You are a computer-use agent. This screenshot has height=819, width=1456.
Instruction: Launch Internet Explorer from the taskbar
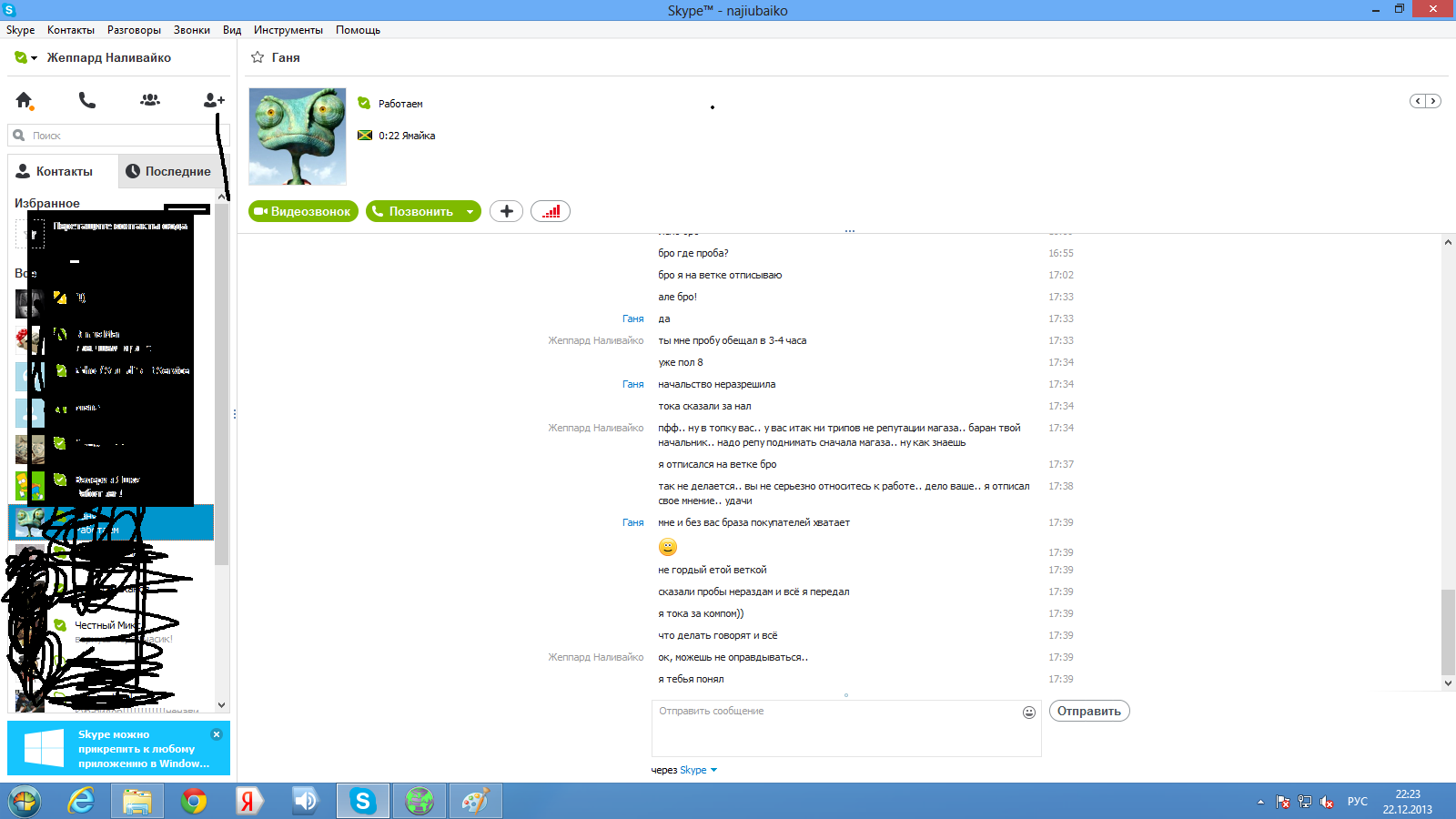point(81,801)
